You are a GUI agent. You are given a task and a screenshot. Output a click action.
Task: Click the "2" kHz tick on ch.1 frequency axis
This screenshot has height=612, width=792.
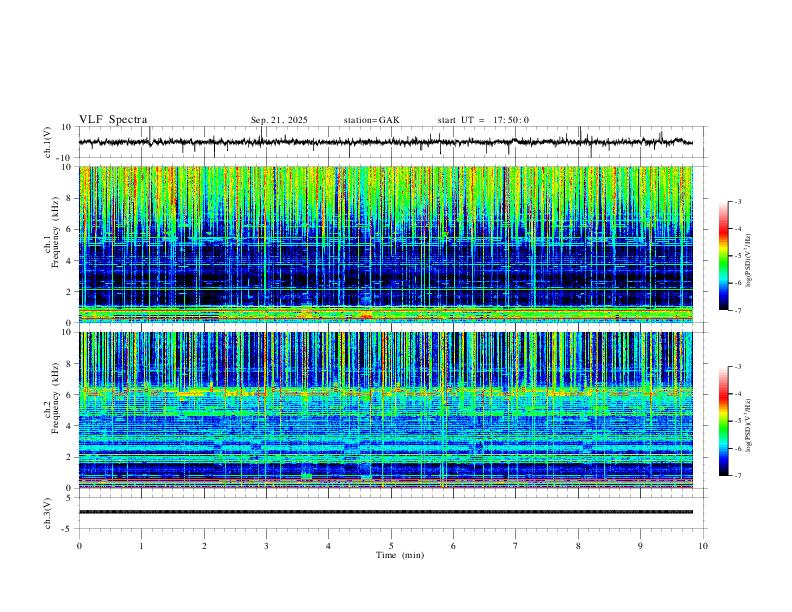point(69,292)
